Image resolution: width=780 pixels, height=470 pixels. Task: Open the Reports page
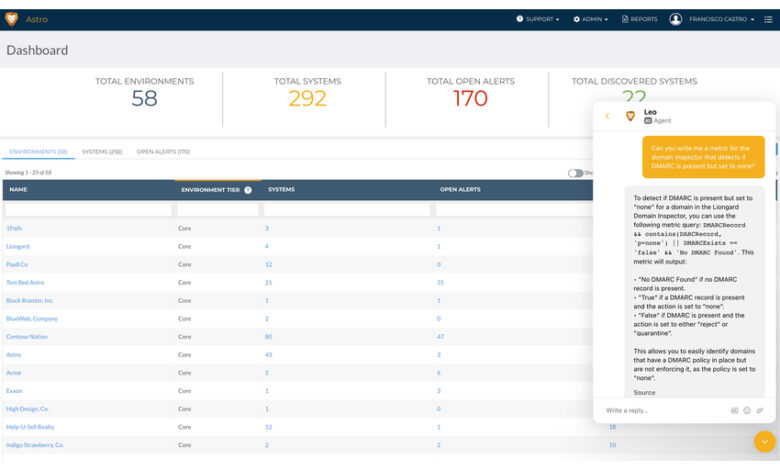pos(640,19)
